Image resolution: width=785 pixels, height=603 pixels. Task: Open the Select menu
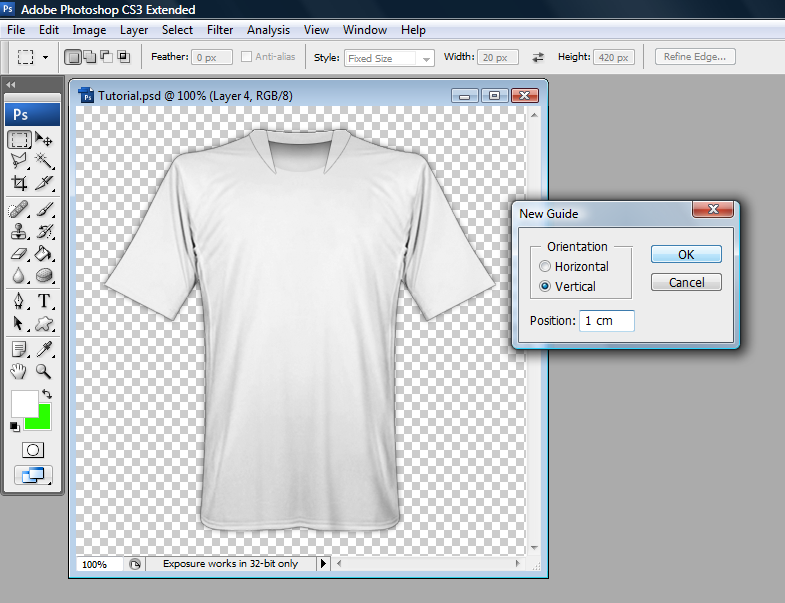pyautogui.click(x=177, y=30)
